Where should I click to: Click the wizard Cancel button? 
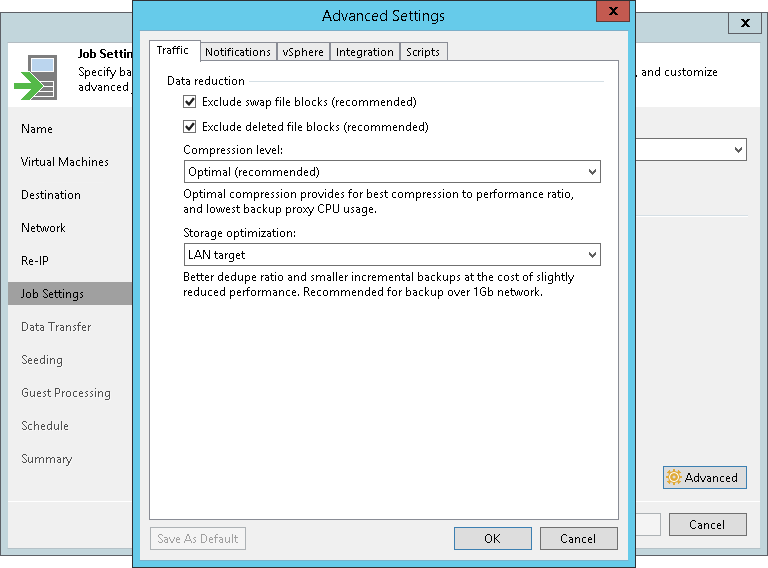(706, 524)
